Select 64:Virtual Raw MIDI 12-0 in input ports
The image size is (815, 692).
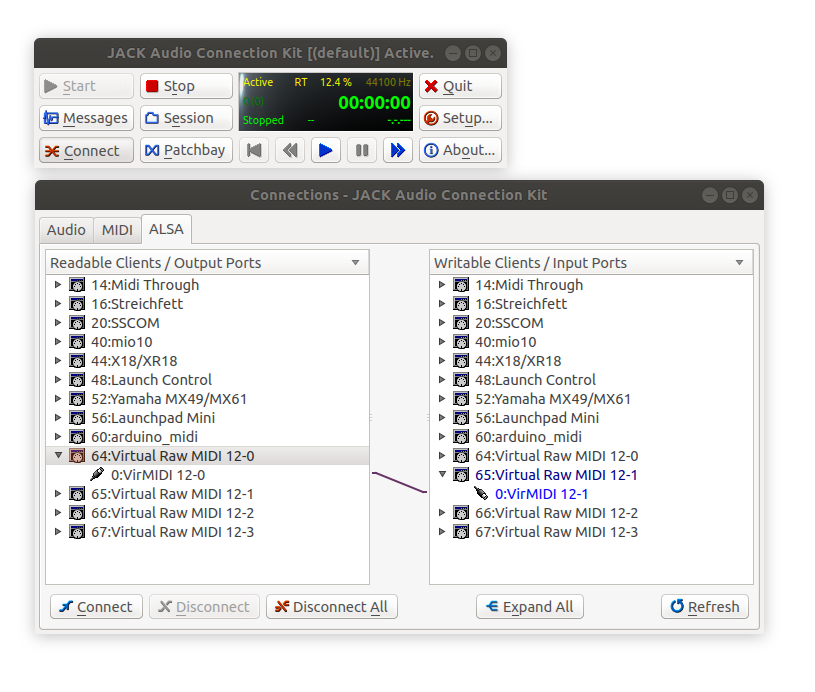click(x=556, y=456)
